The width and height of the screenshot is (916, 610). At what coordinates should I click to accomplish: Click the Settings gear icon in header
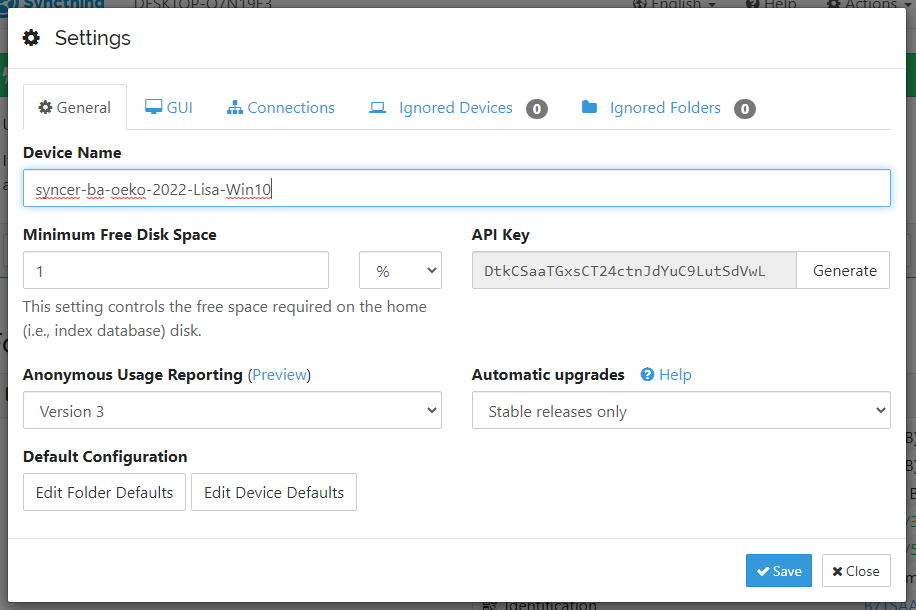pyautogui.click(x=32, y=38)
